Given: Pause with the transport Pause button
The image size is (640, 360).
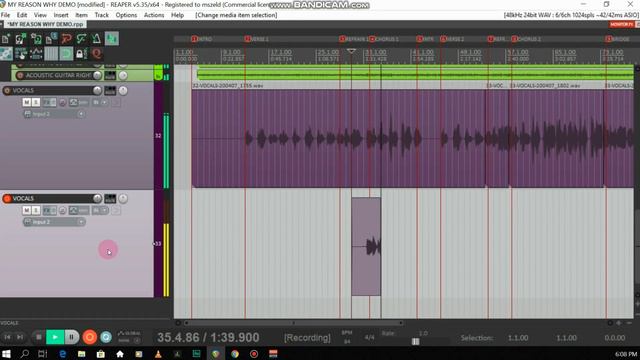Looking at the screenshot, I should pyautogui.click(x=71, y=337).
